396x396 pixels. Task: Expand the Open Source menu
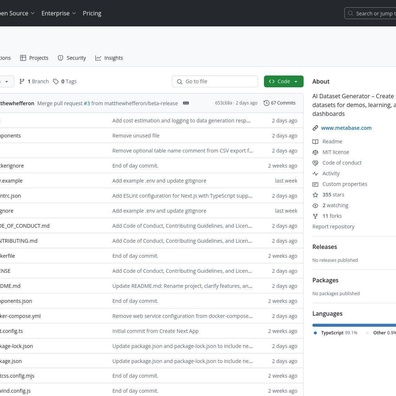coord(17,13)
